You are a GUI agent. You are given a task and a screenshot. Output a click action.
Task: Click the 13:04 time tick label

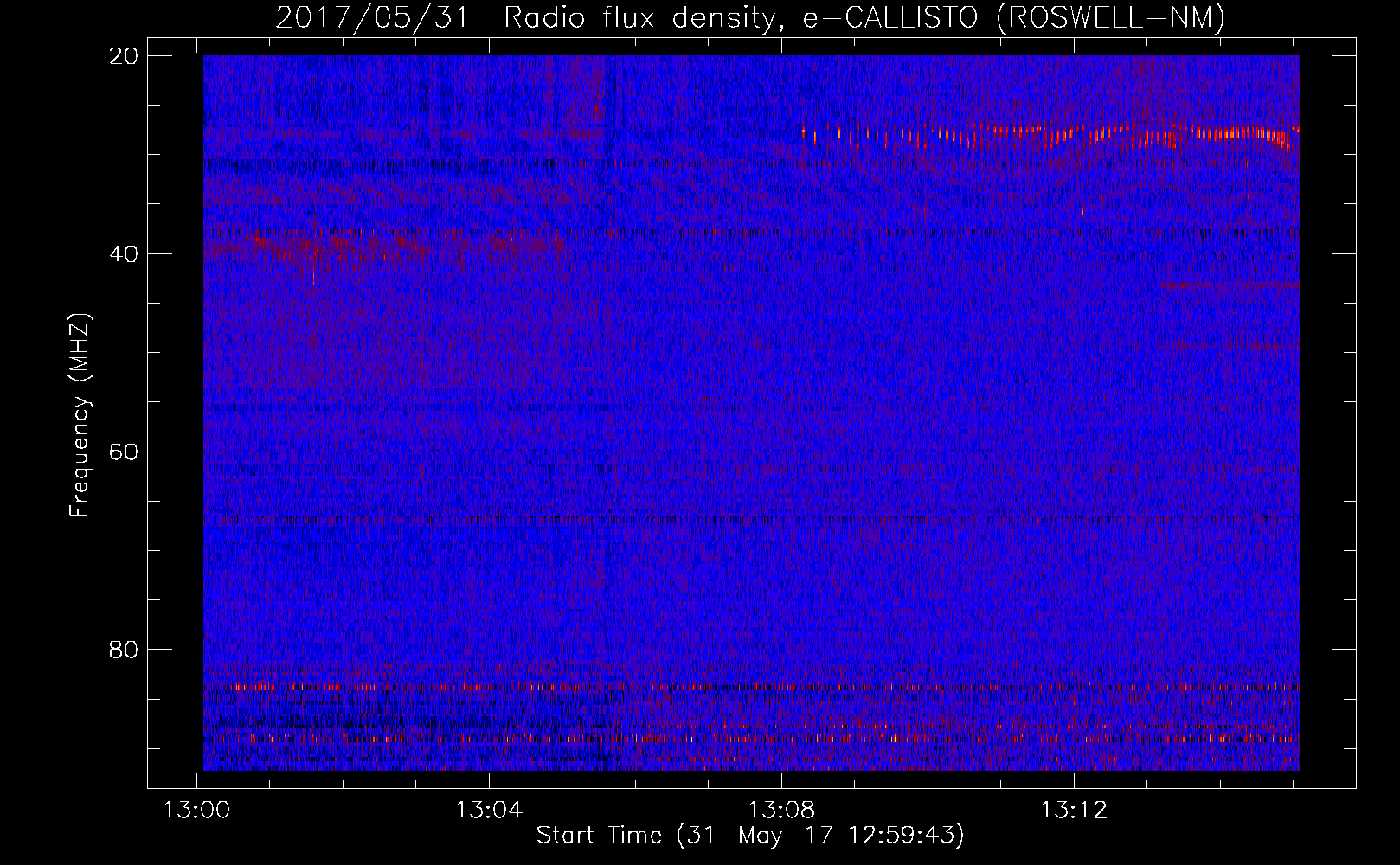(490, 811)
